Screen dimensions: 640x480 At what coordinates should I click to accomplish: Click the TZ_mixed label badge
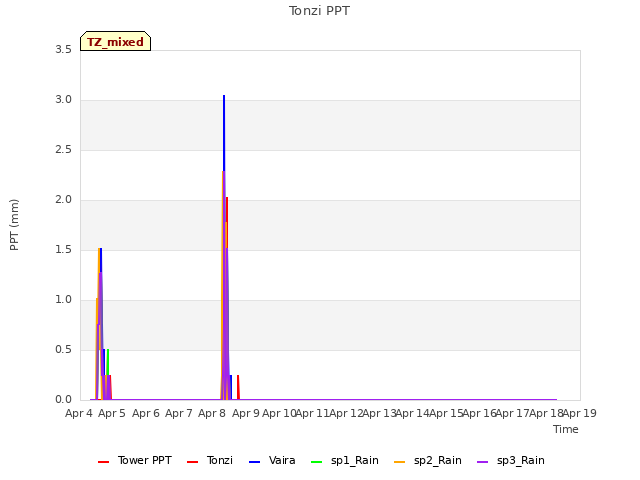[x=116, y=41]
